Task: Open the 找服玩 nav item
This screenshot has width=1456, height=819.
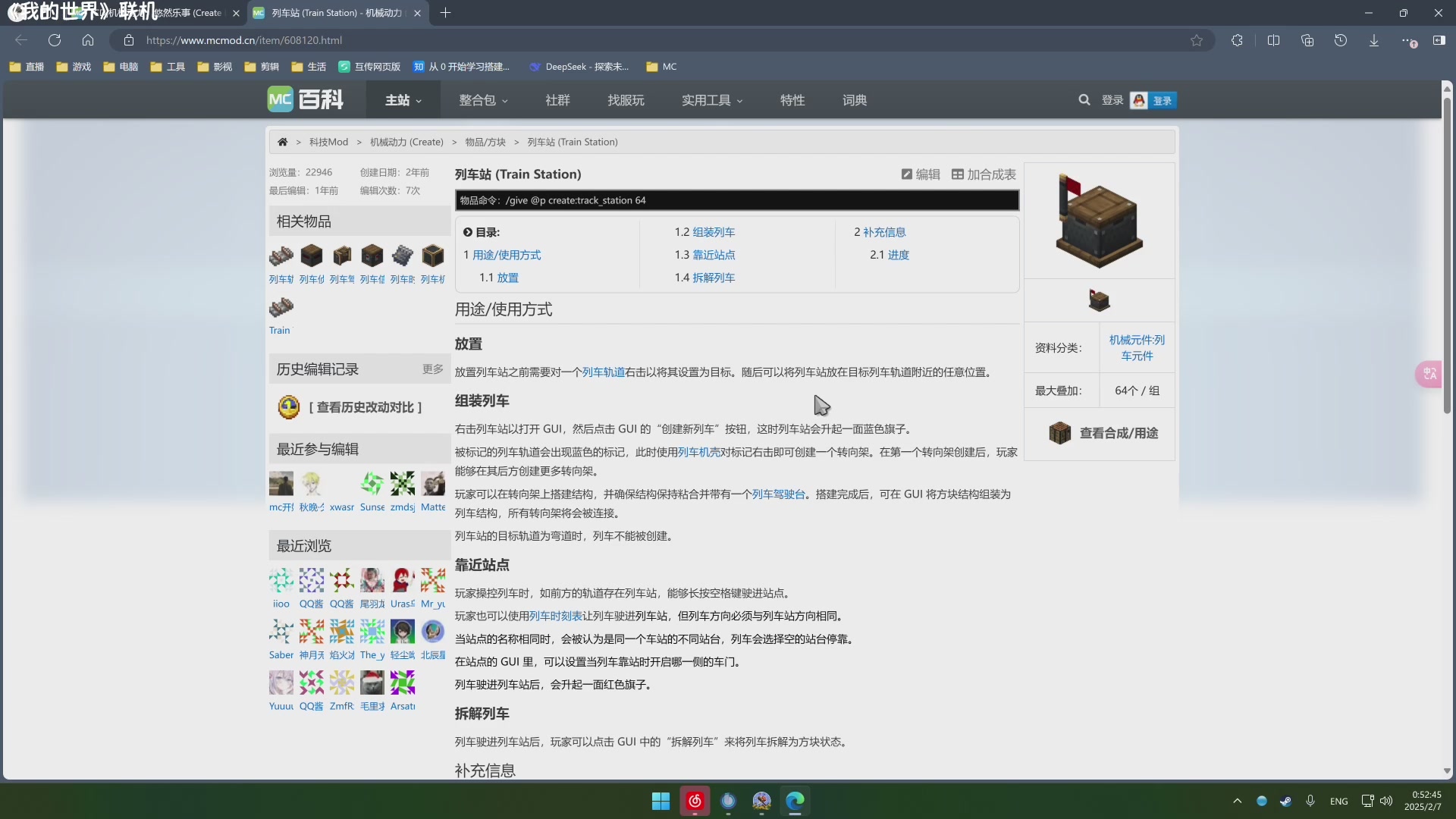Action: tap(626, 100)
